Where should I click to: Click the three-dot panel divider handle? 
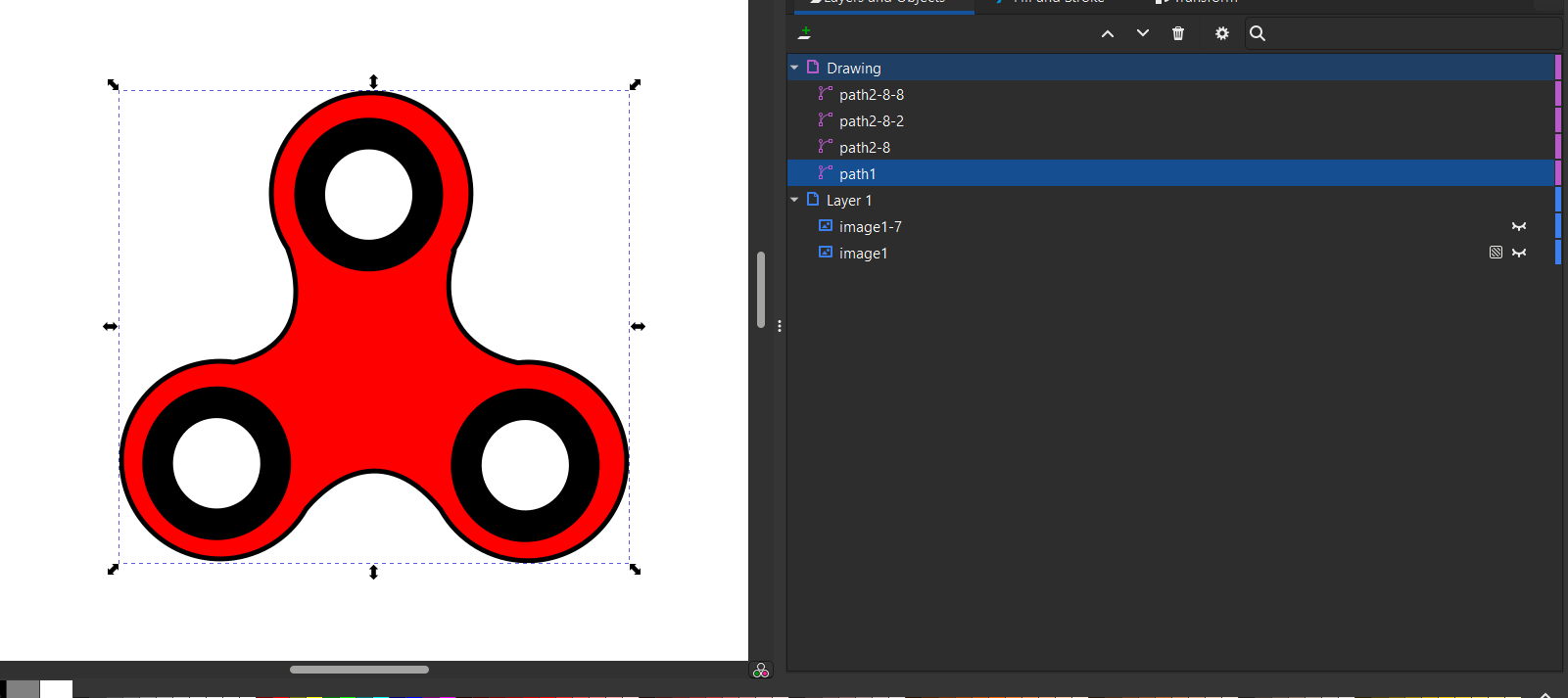pos(780,326)
